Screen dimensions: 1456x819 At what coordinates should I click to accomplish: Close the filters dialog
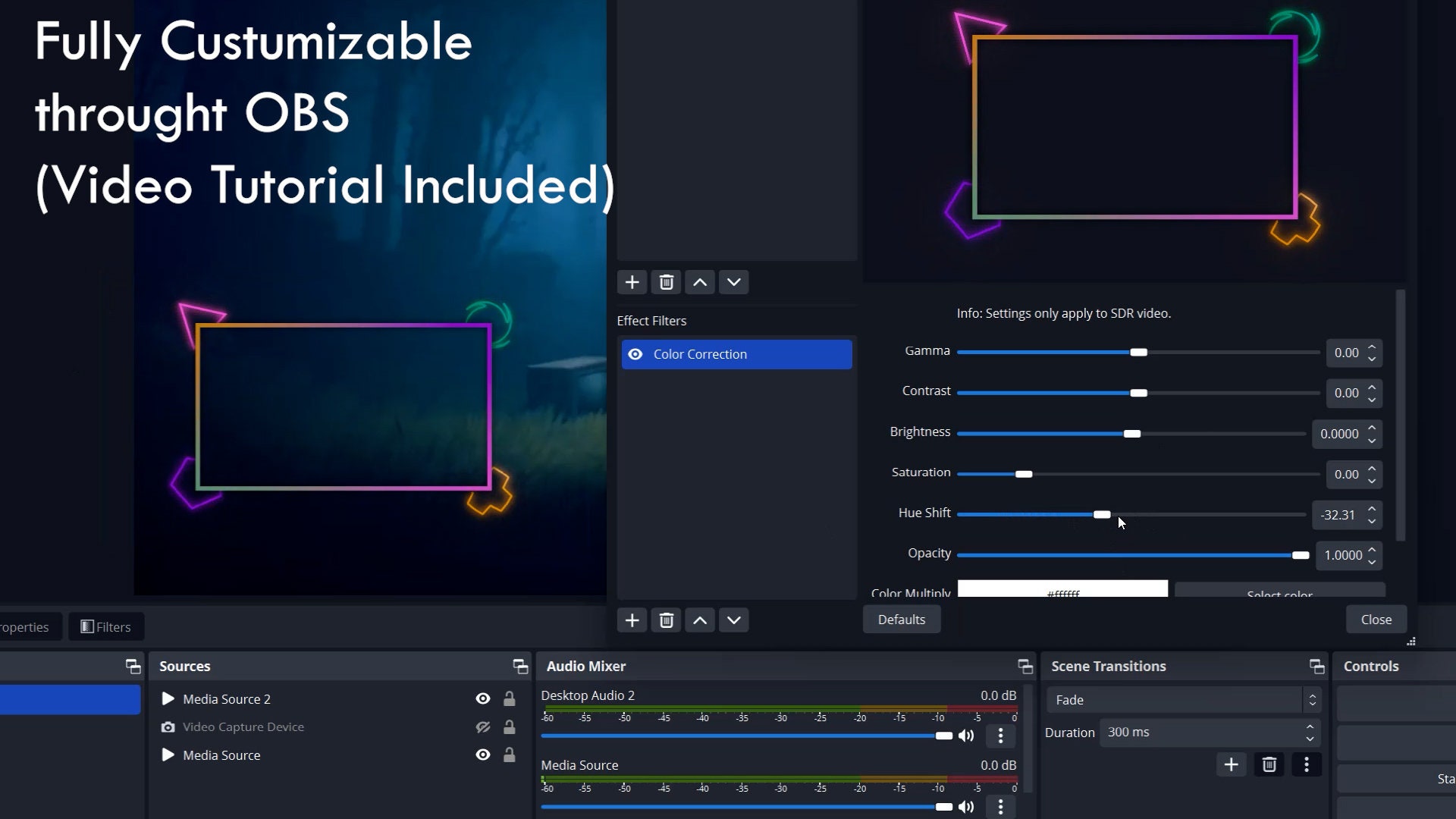[1376, 620]
